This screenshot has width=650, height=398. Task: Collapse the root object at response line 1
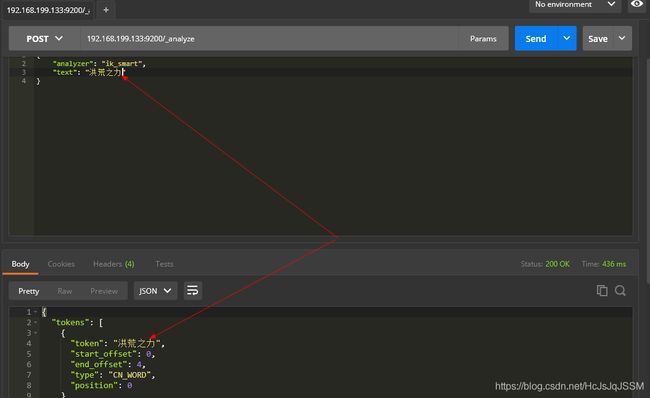point(36,312)
